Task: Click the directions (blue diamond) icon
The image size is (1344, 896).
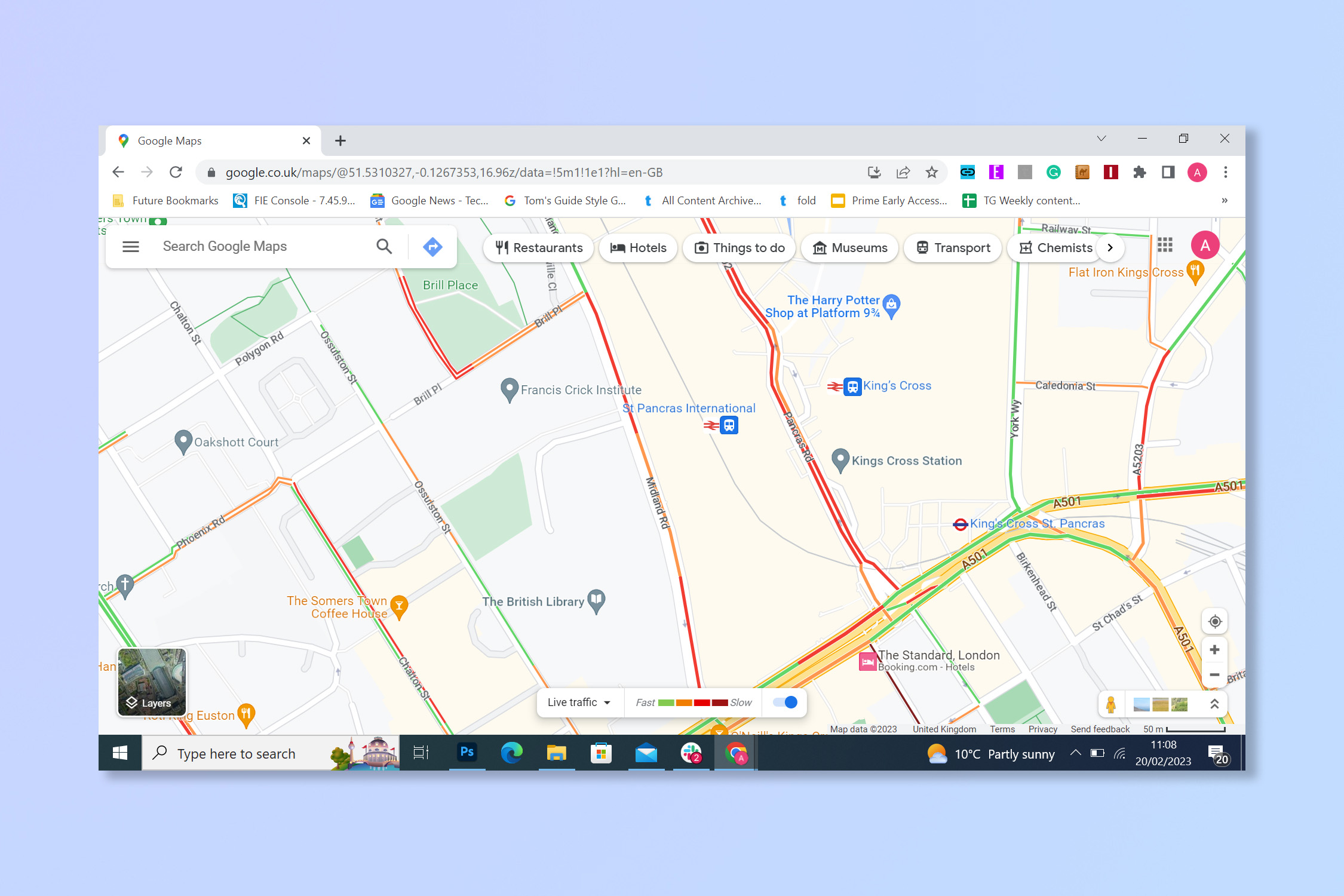Action: tap(433, 247)
